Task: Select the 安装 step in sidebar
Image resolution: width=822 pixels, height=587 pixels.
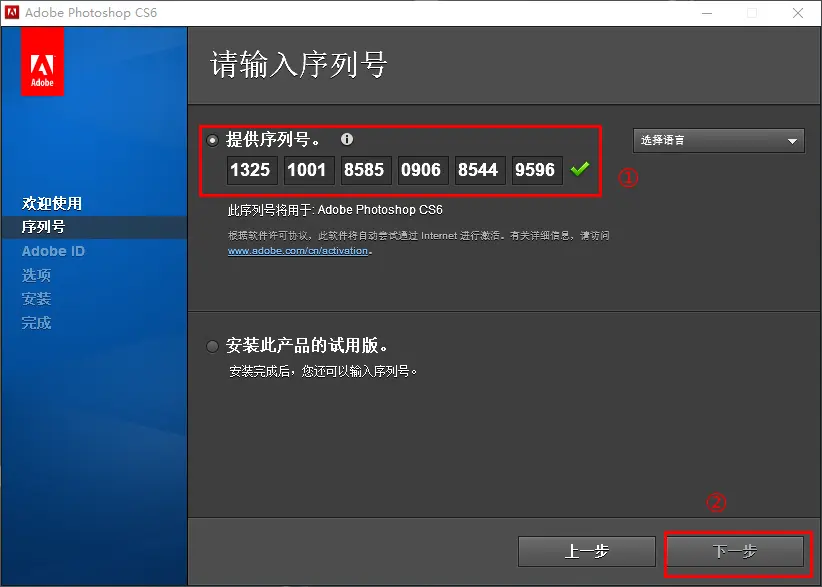Action: [36, 299]
